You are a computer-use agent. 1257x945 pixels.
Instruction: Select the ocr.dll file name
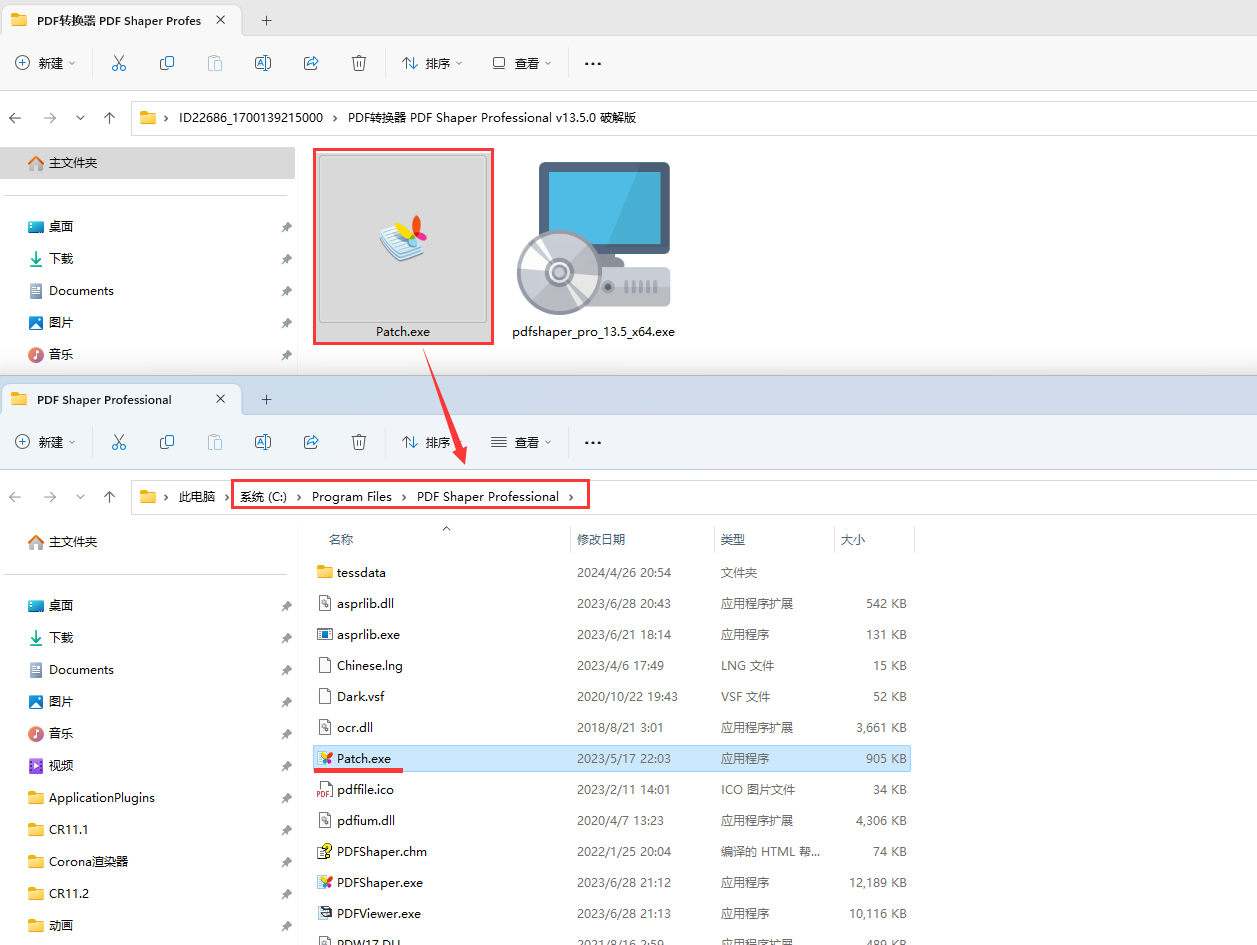[355, 728]
